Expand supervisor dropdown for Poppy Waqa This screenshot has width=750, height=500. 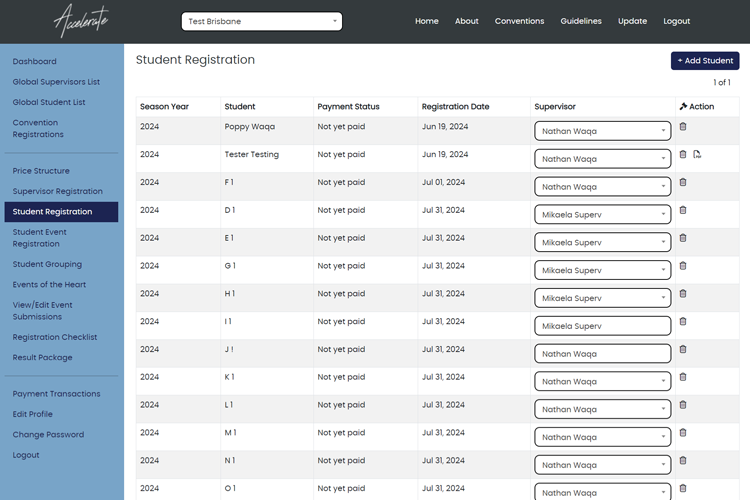click(x=602, y=131)
